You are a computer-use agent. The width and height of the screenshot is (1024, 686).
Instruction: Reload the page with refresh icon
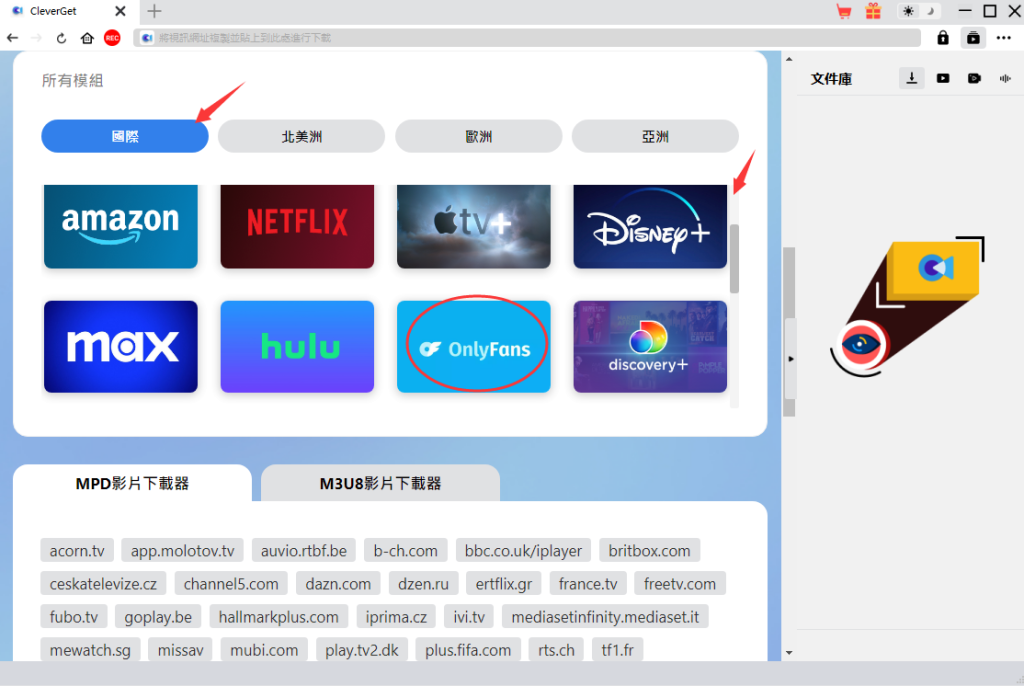[x=61, y=38]
